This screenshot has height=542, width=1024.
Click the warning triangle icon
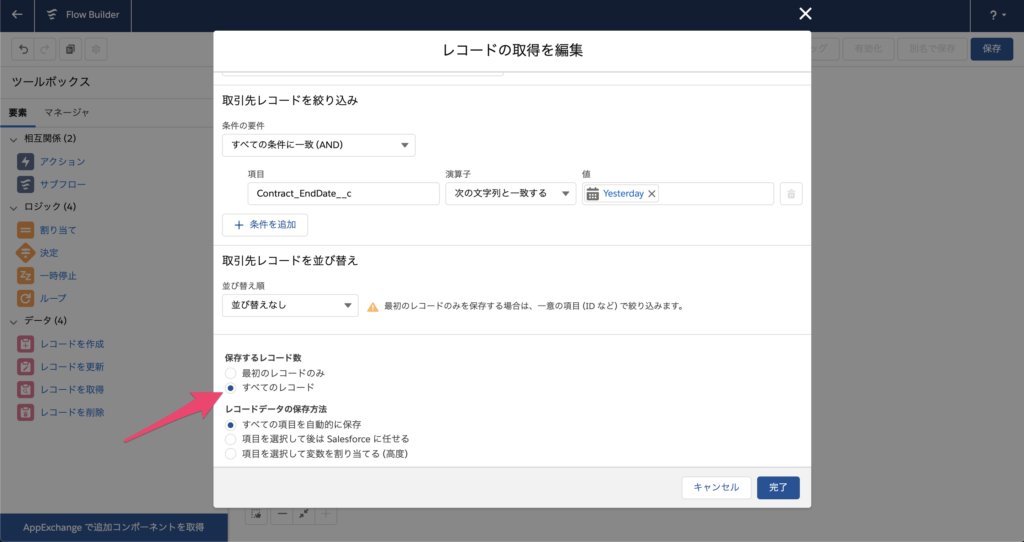[x=372, y=306]
